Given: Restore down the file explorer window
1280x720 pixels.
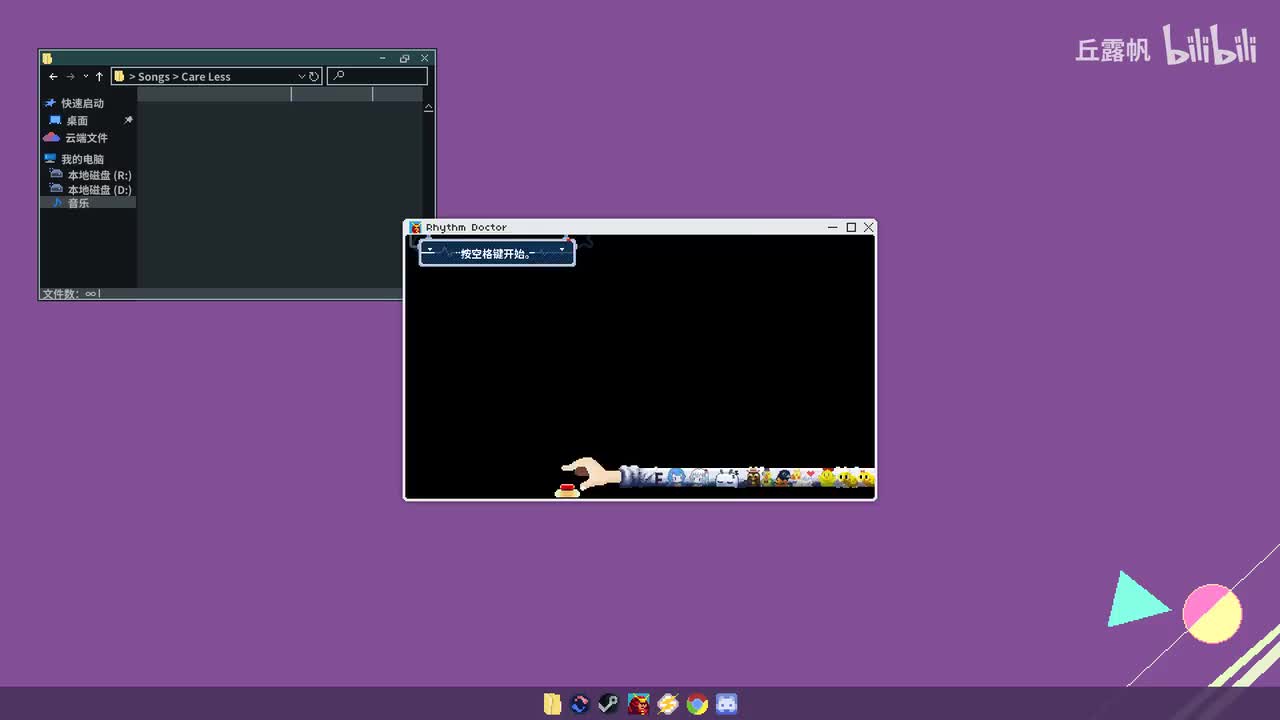Looking at the screenshot, I should [404, 58].
